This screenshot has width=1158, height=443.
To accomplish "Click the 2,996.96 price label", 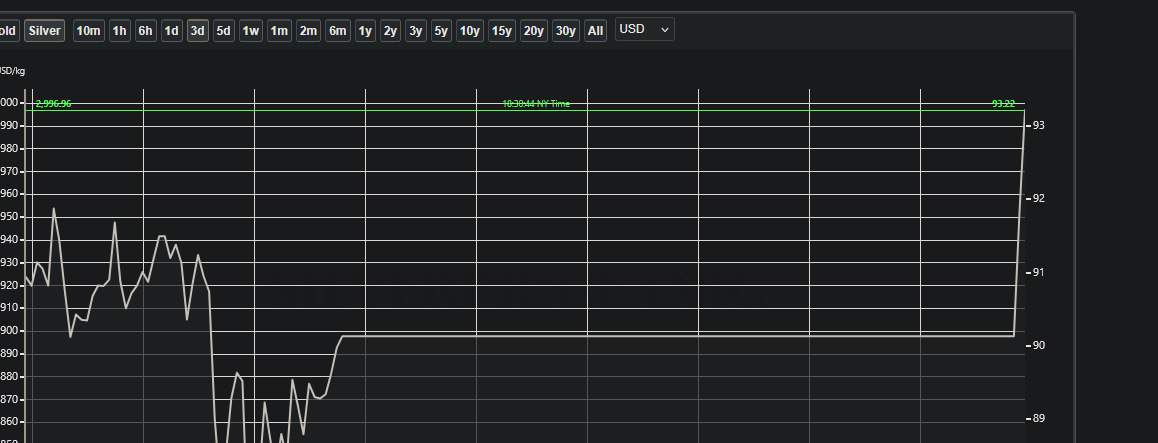I will pos(53,104).
